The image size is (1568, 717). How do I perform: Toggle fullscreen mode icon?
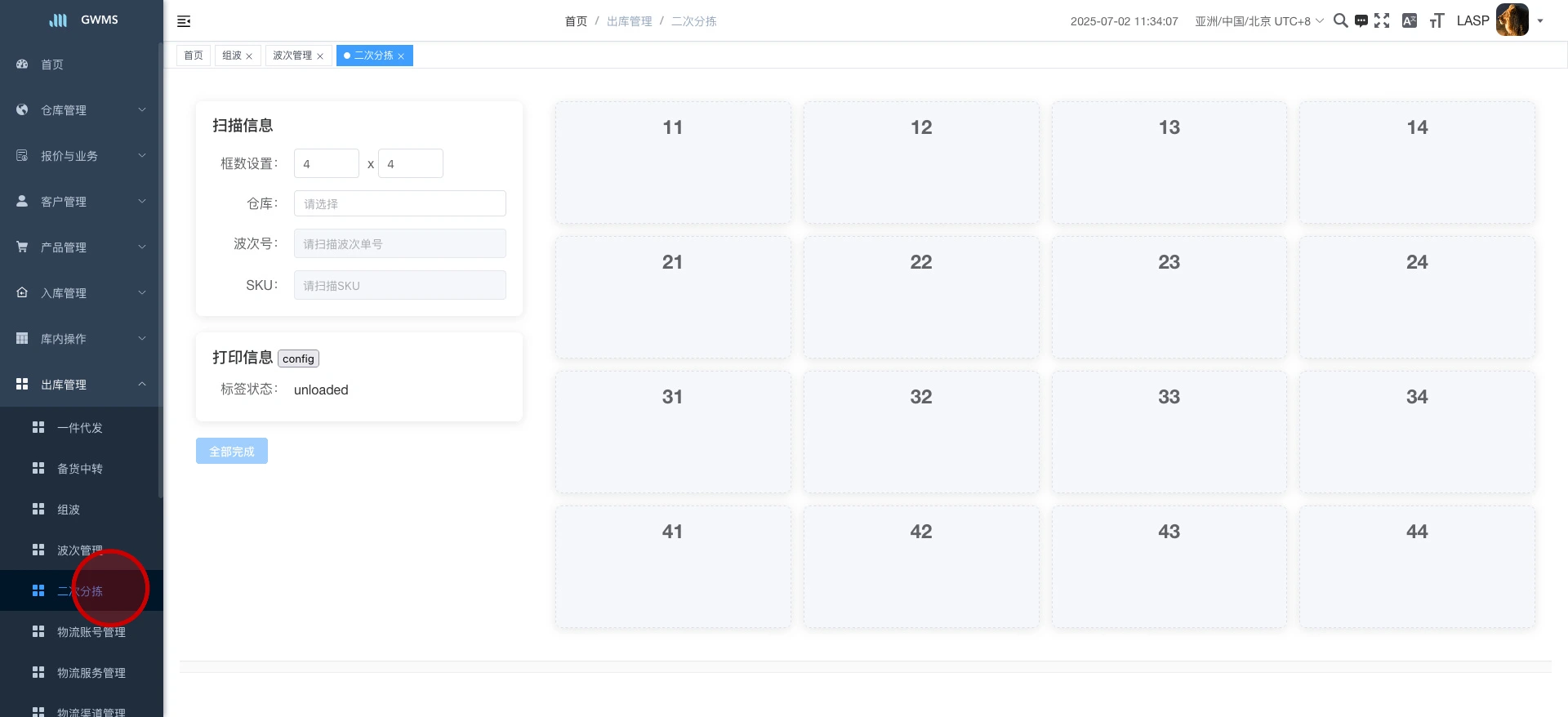point(1382,20)
